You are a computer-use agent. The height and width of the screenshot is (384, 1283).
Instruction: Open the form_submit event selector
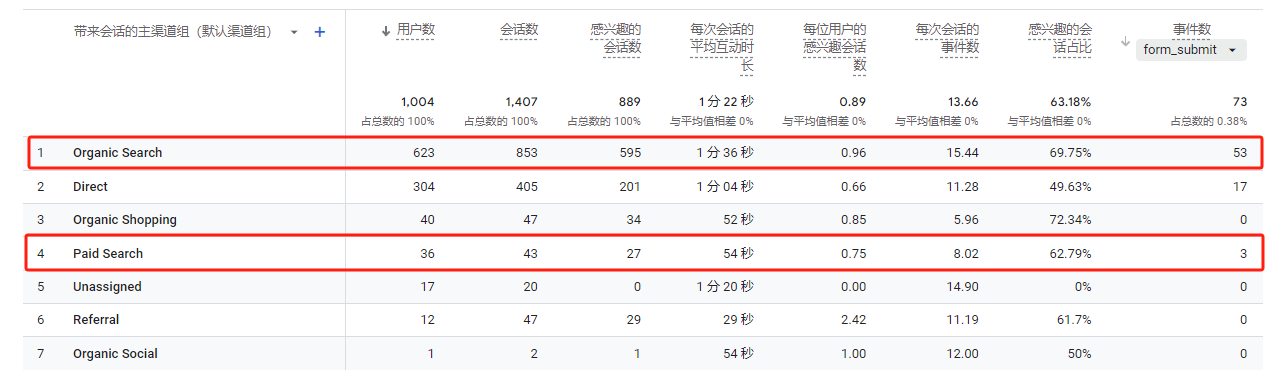tap(1191, 49)
